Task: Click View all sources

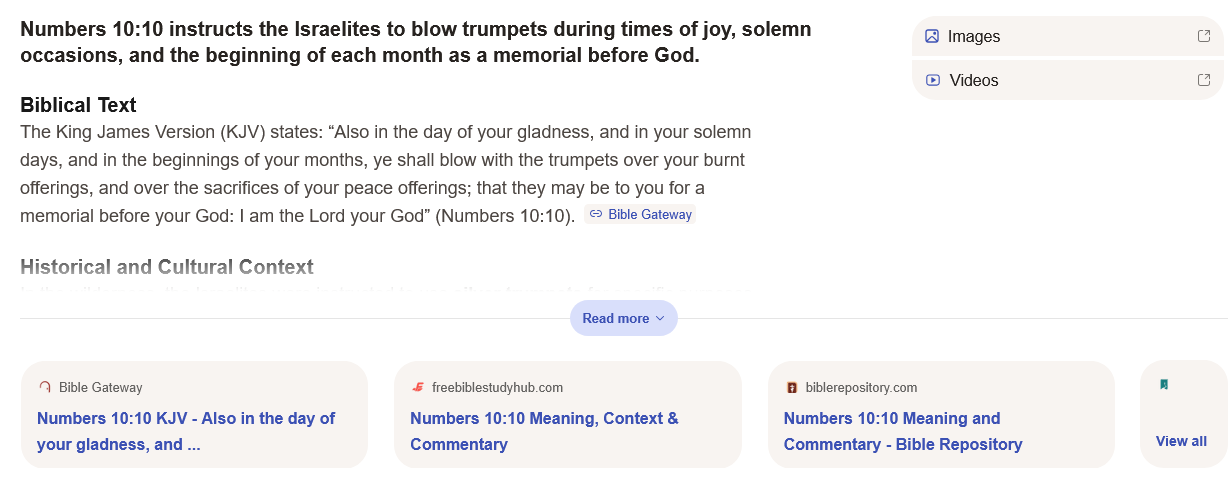Action: (1181, 441)
